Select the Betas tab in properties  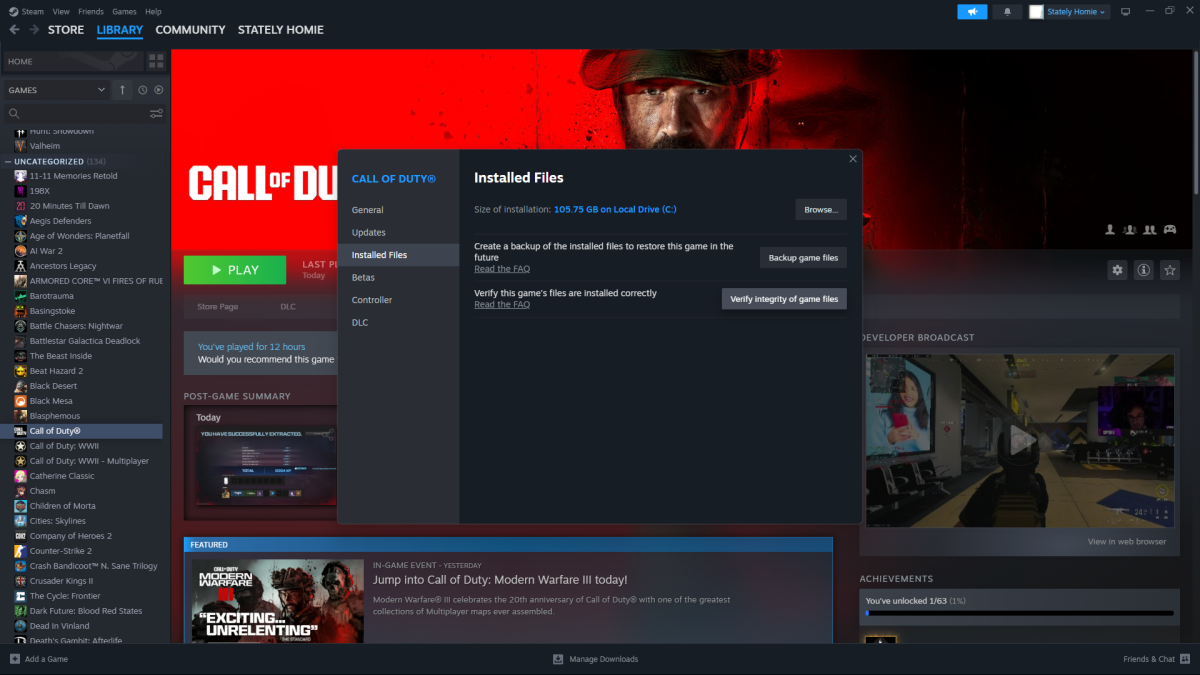pyautogui.click(x=363, y=277)
